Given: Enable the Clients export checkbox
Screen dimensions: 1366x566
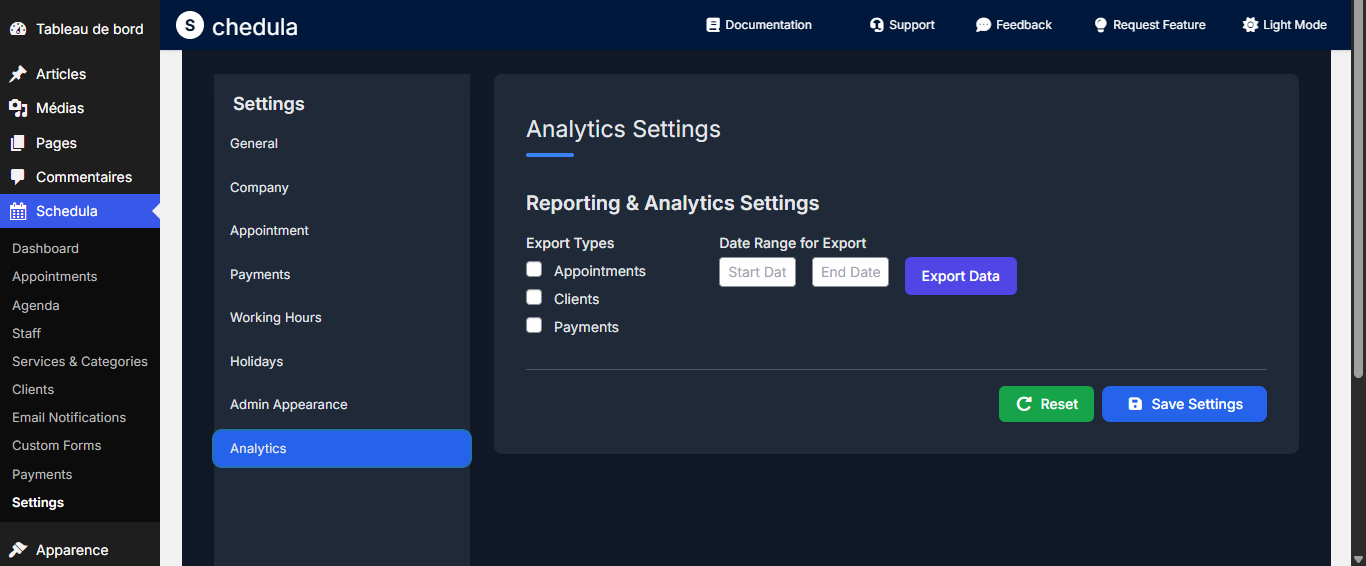Looking at the screenshot, I should point(534,297).
